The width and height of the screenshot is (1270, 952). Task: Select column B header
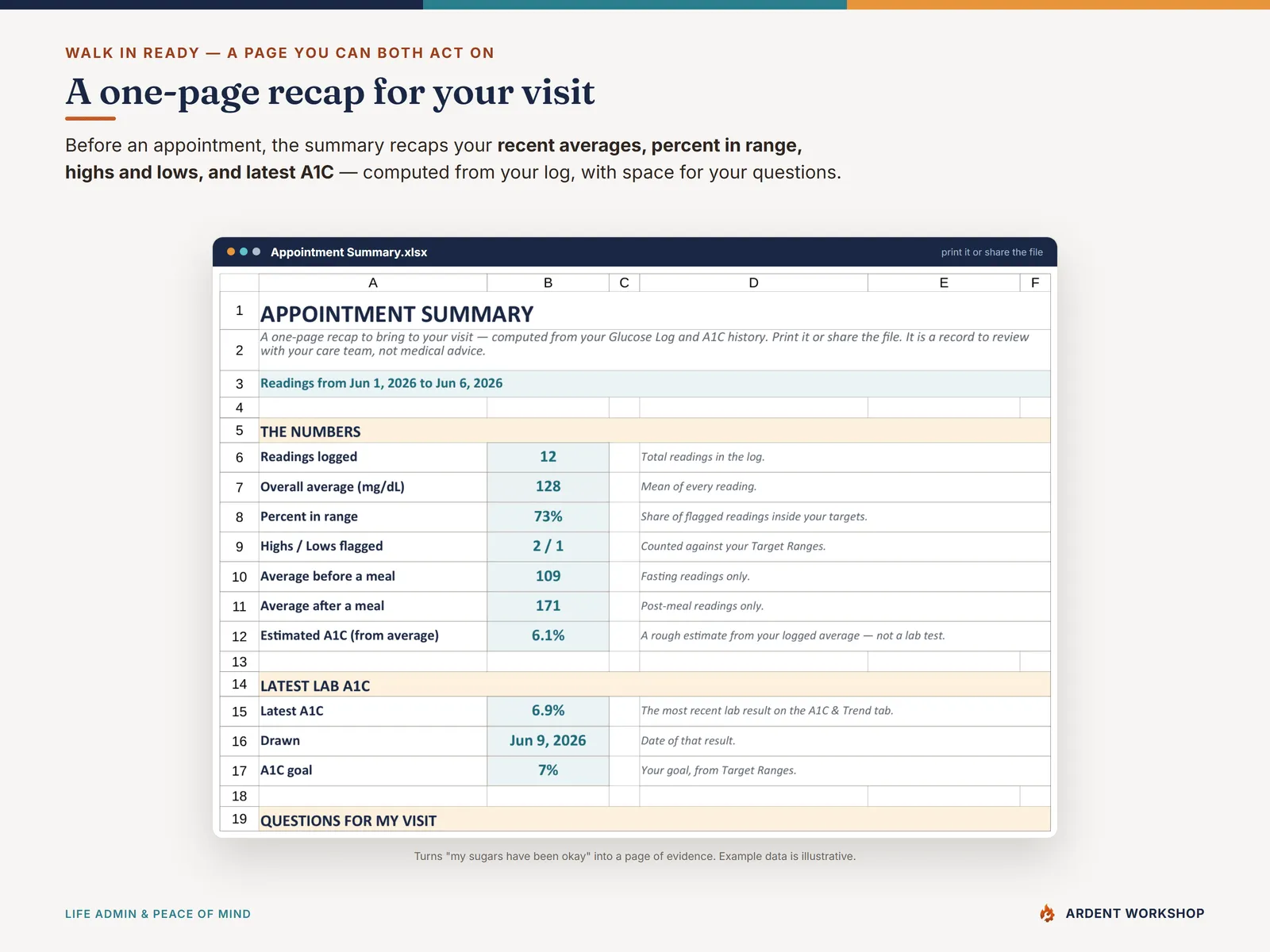[548, 282]
